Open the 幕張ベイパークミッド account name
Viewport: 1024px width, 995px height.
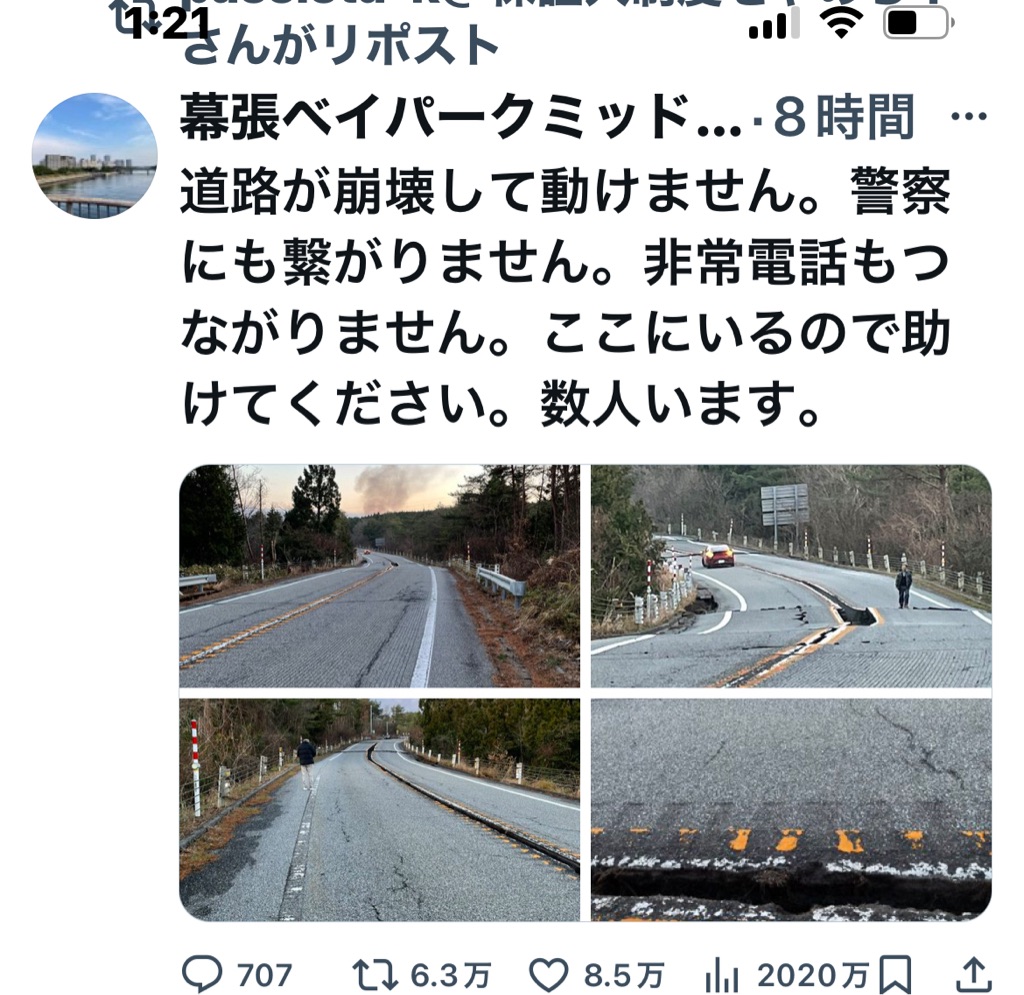[461, 118]
